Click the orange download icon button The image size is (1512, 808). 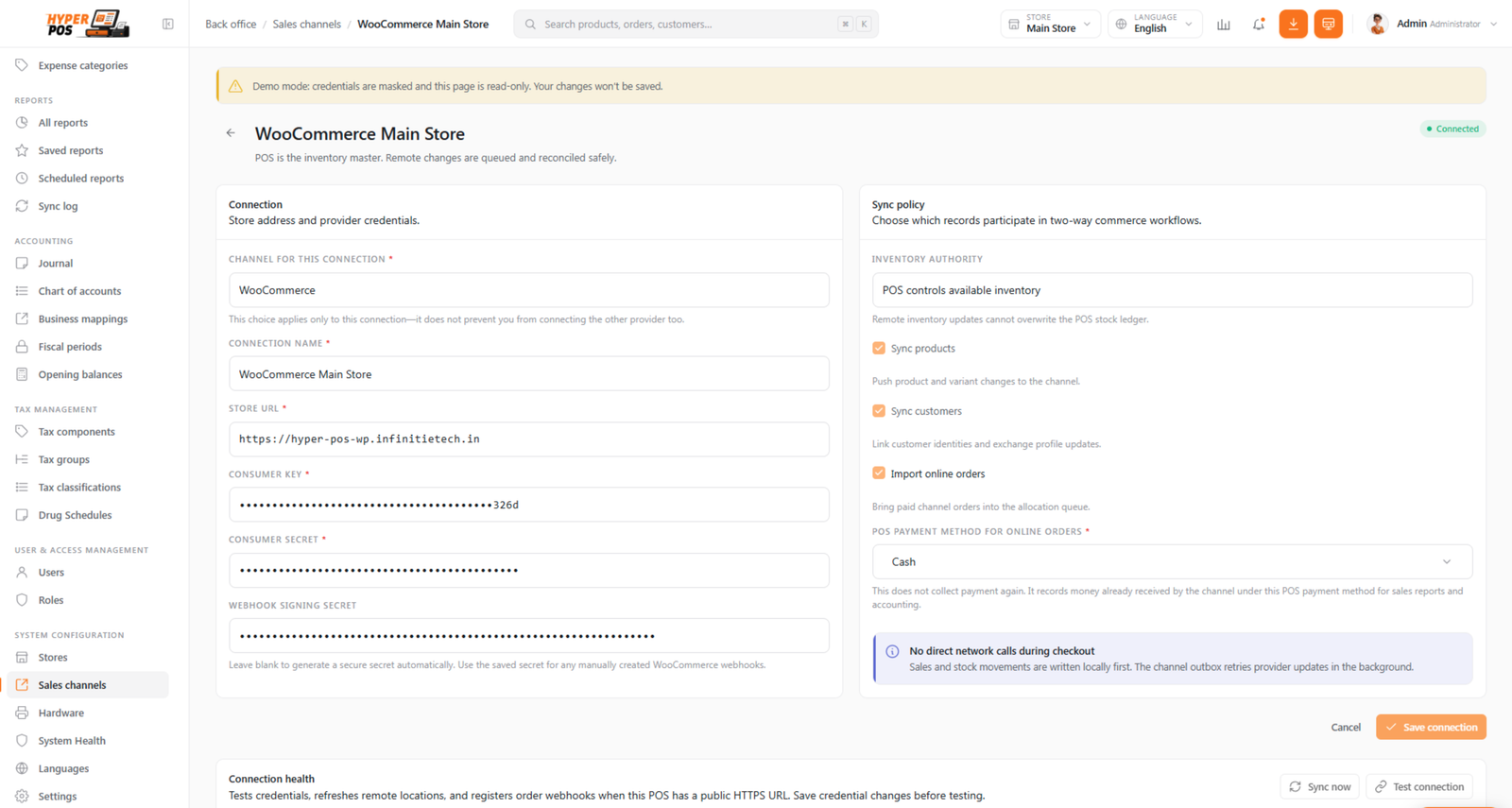click(x=1293, y=24)
